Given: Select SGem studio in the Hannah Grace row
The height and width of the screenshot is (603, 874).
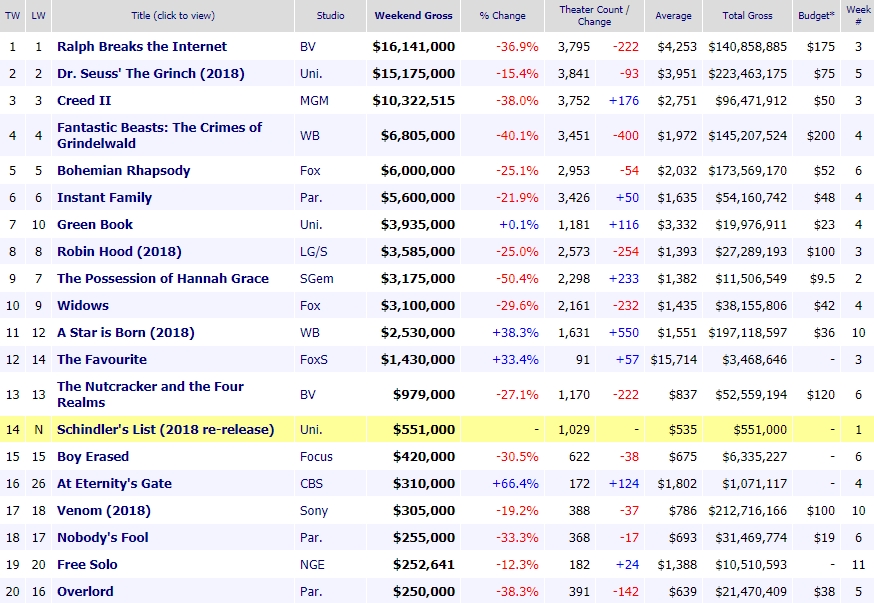Looking at the screenshot, I should pos(317,279).
